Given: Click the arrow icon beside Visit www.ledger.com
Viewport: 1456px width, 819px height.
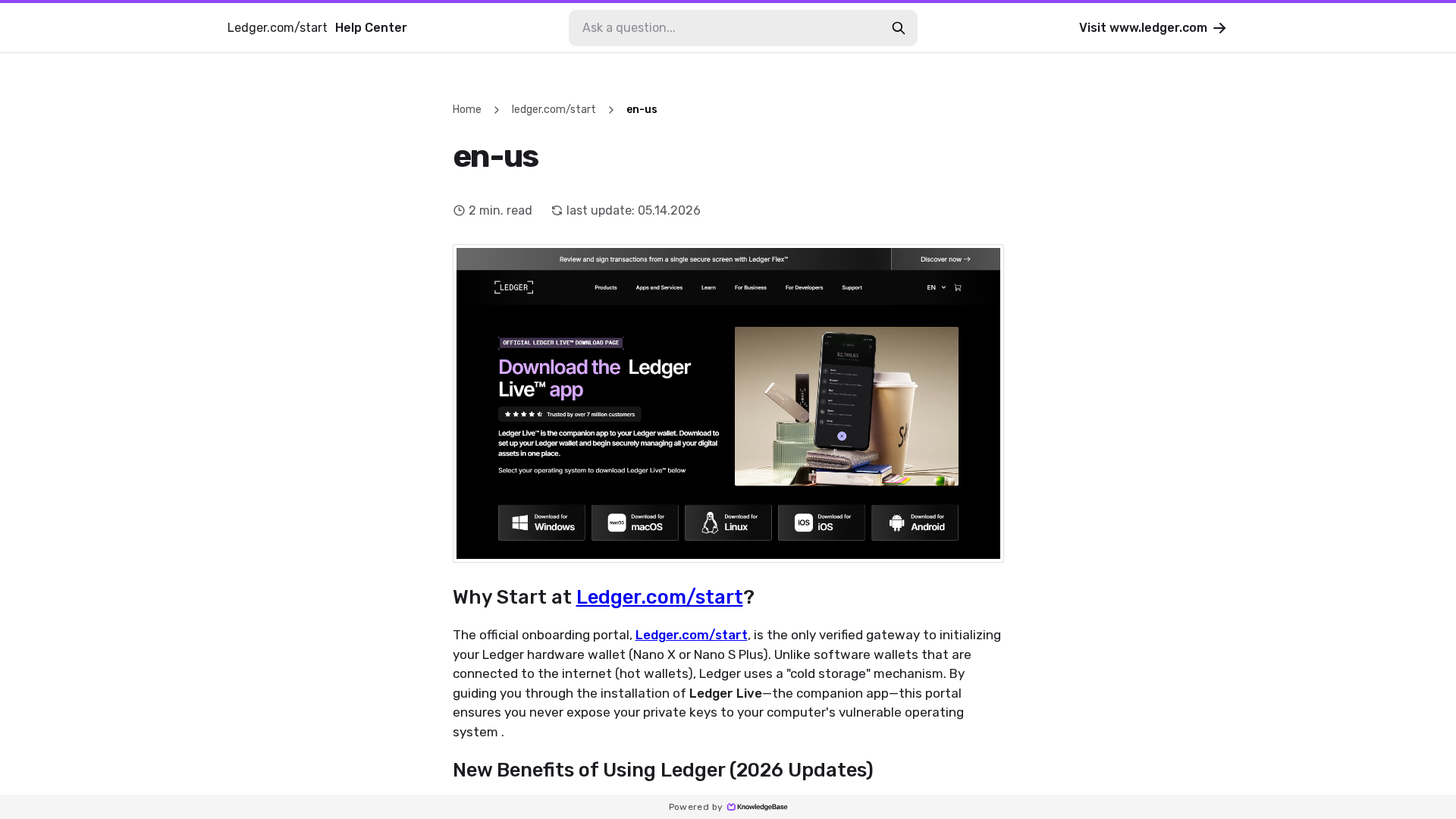Looking at the screenshot, I should click(1219, 28).
